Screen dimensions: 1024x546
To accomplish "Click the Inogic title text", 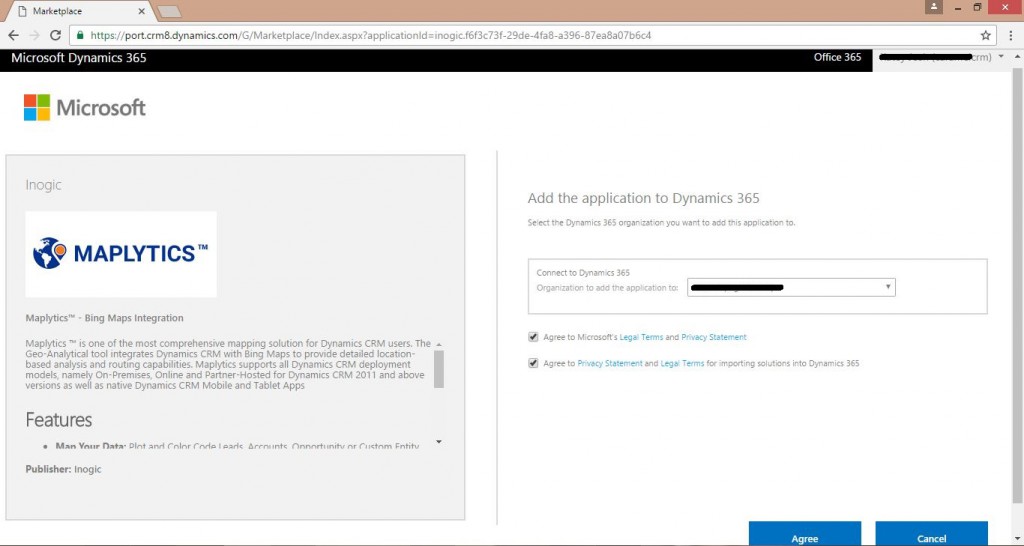I will 43,185.
